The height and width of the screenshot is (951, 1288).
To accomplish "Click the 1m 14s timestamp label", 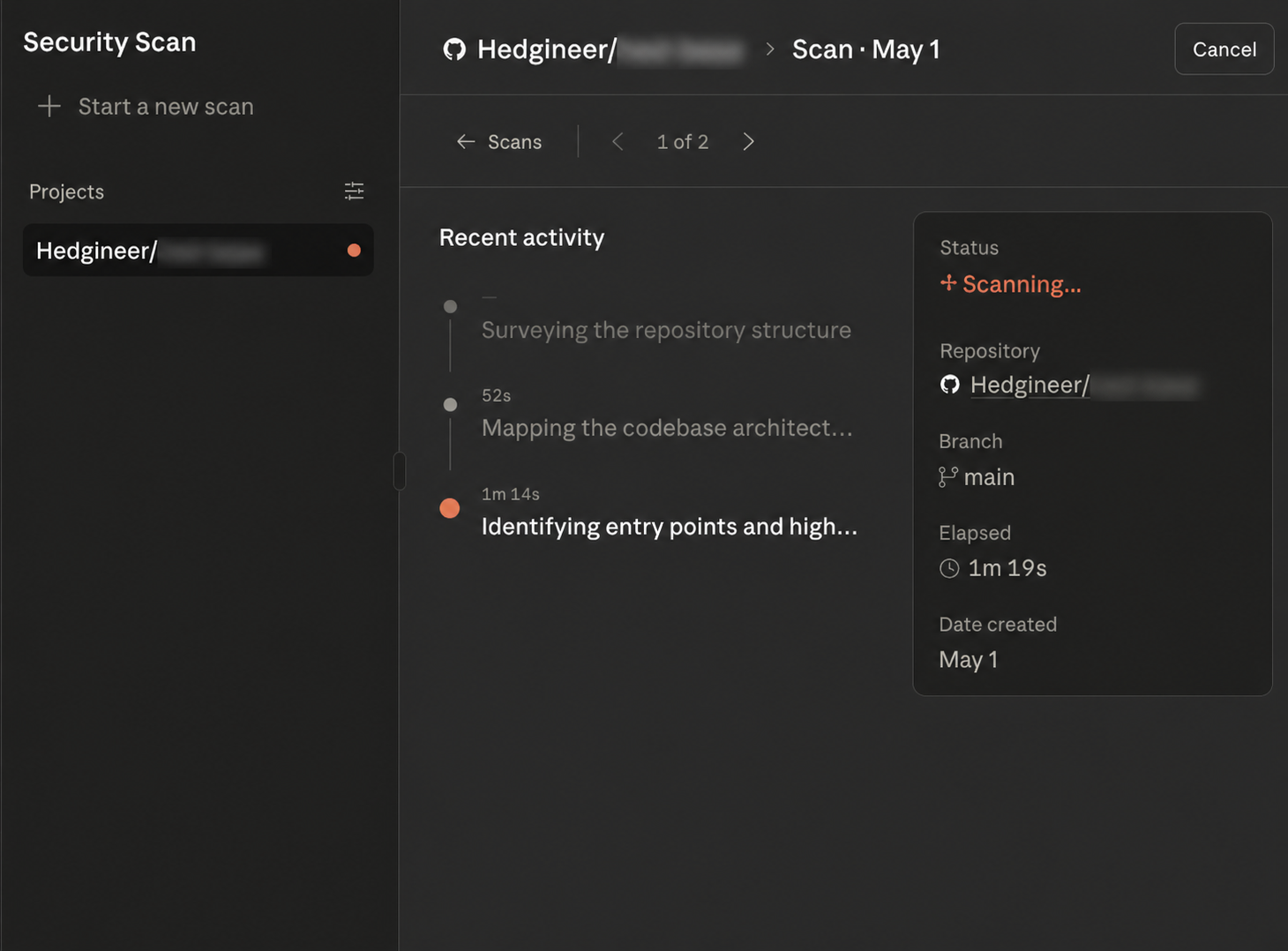I will (511, 494).
